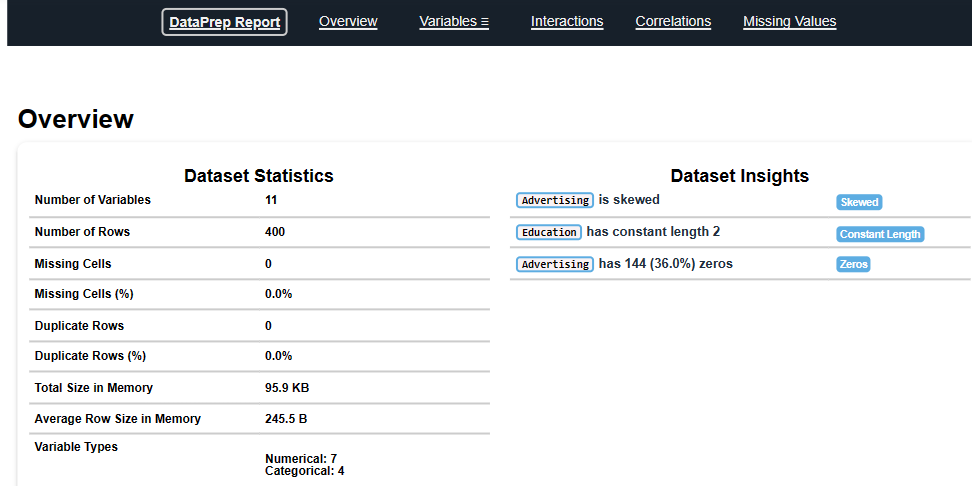
Task: Click the Variable Types row label
Action: [76, 447]
